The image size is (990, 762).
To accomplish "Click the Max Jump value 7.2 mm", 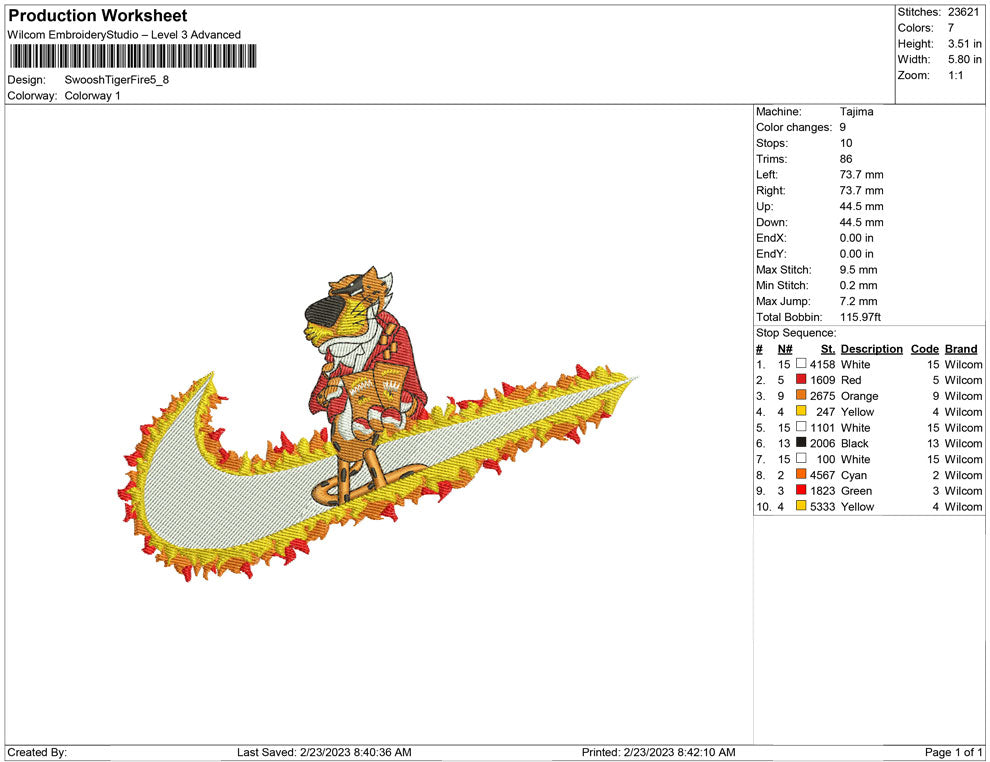I will tap(859, 301).
